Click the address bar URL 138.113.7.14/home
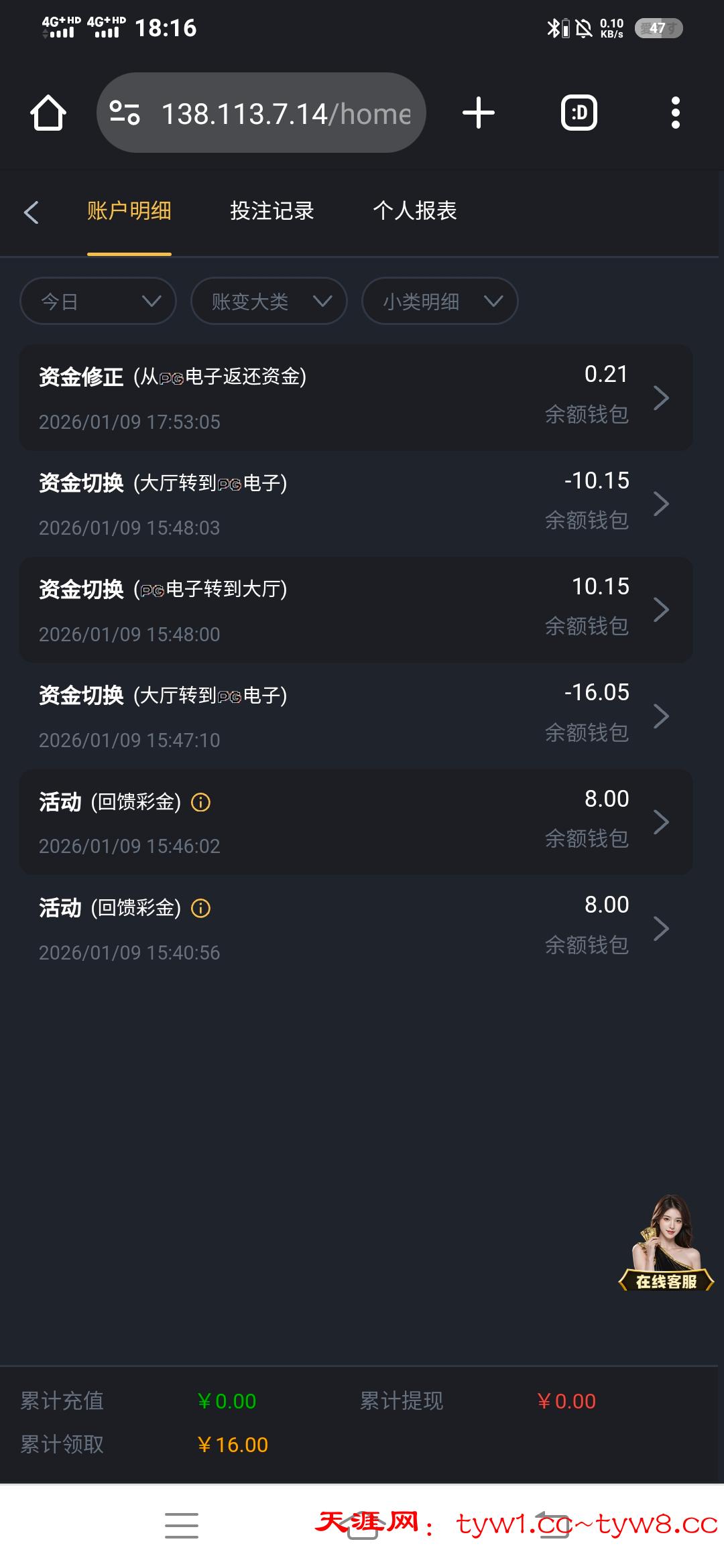Image resolution: width=724 pixels, height=1568 pixels. coord(286,114)
